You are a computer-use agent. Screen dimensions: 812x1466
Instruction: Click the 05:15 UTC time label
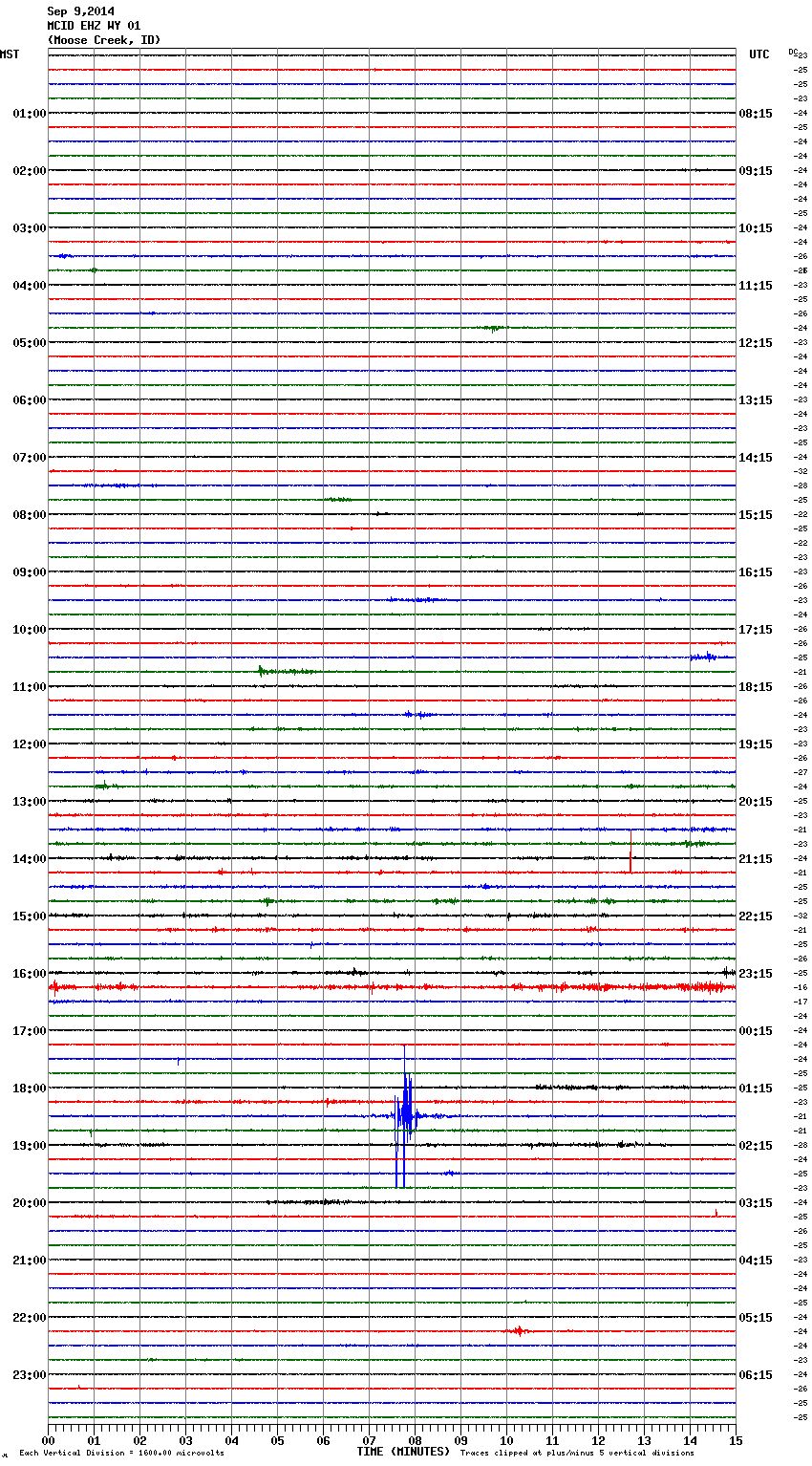click(x=756, y=1318)
